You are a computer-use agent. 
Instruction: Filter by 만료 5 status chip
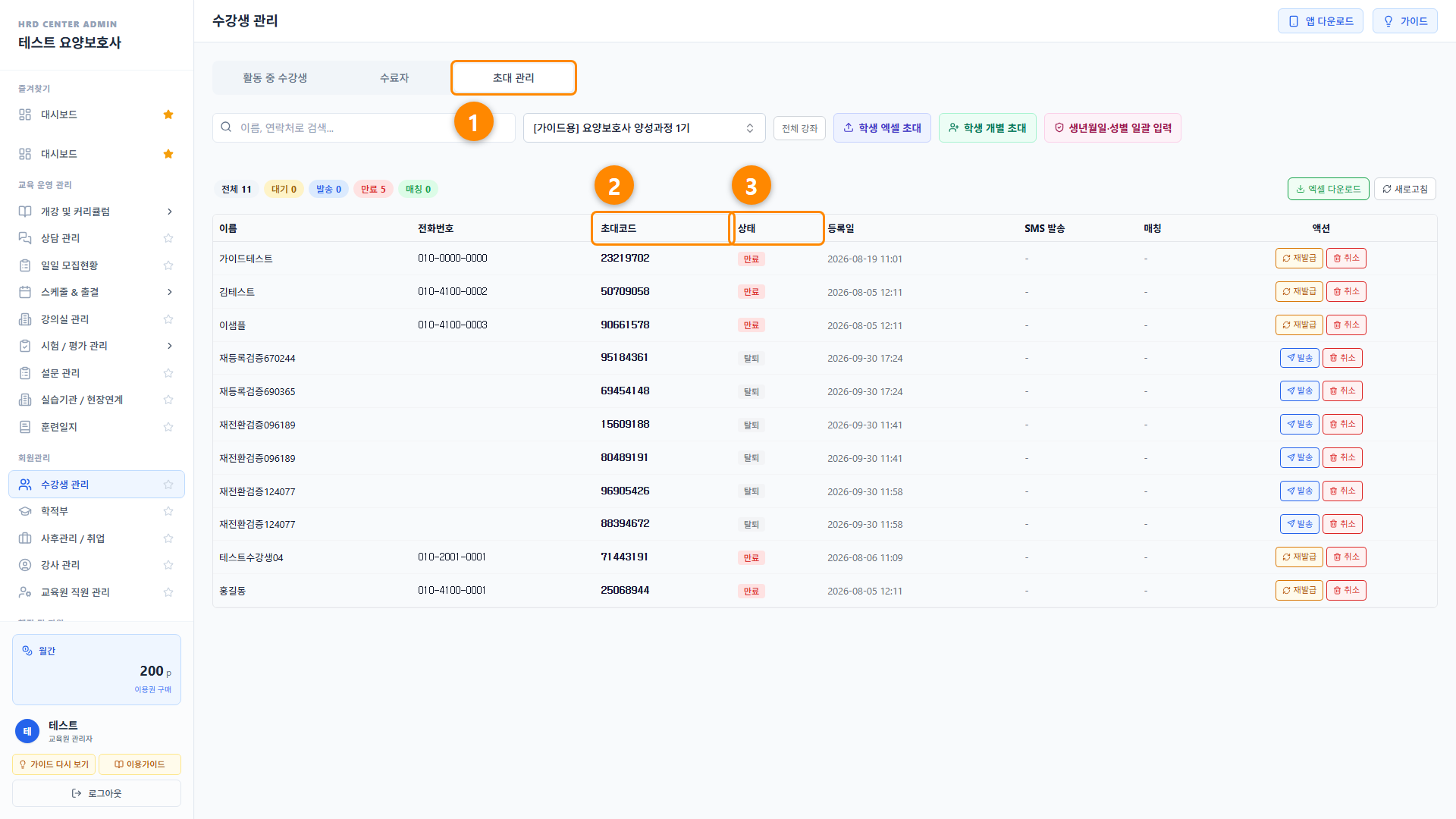[373, 190]
